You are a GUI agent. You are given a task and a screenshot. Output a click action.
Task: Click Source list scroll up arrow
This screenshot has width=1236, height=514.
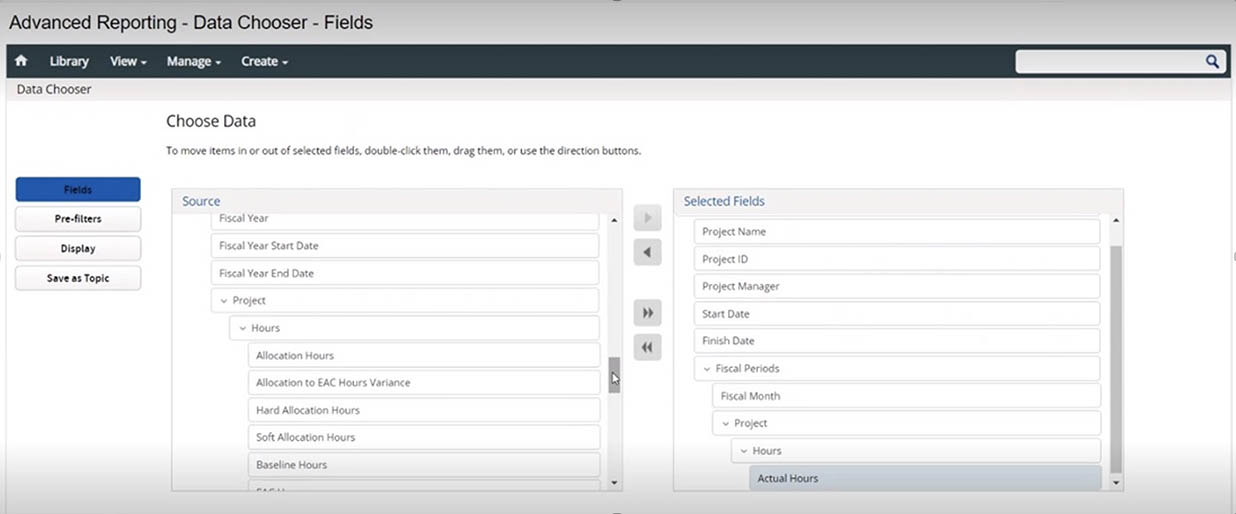pyautogui.click(x=615, y=220)
